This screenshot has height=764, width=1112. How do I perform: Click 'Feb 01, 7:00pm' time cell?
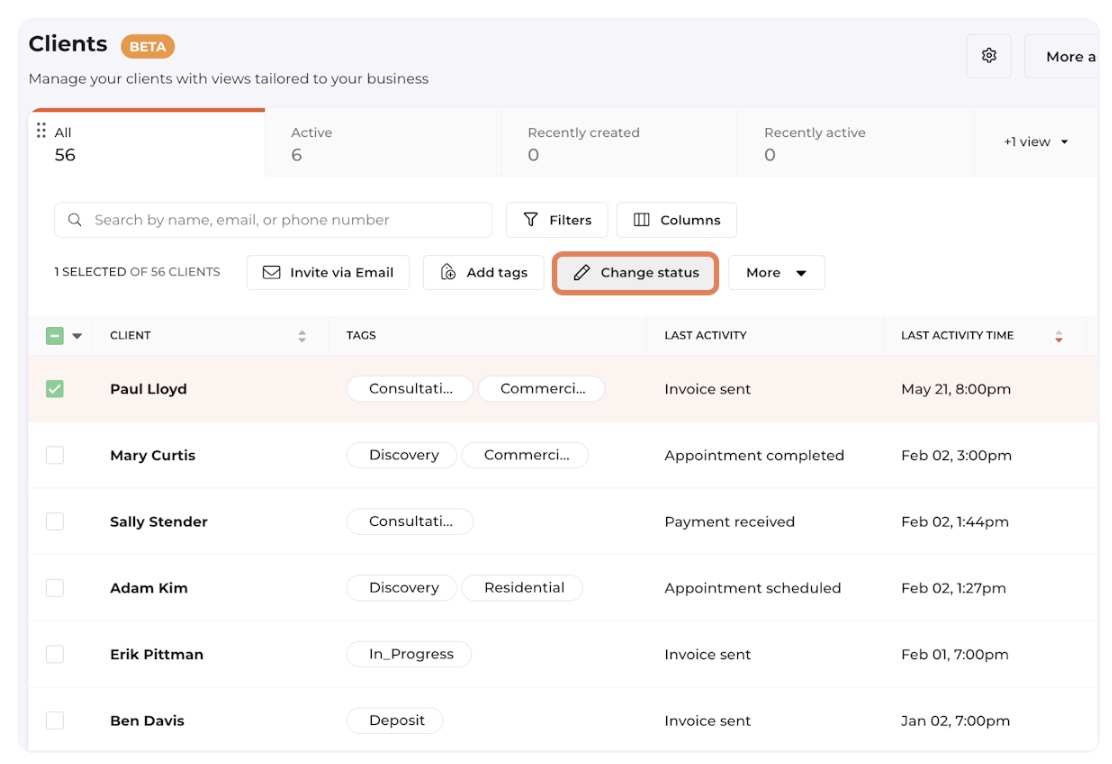955,655
